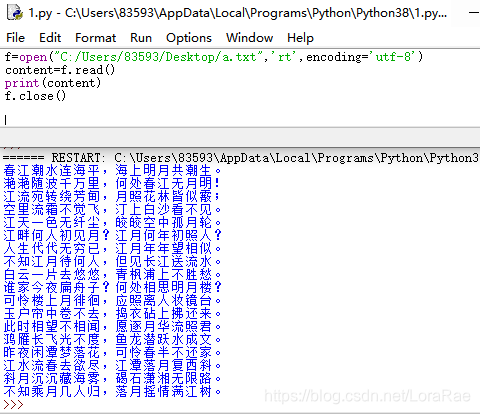Click output line starting with 白云一片去悠悠

112,274
